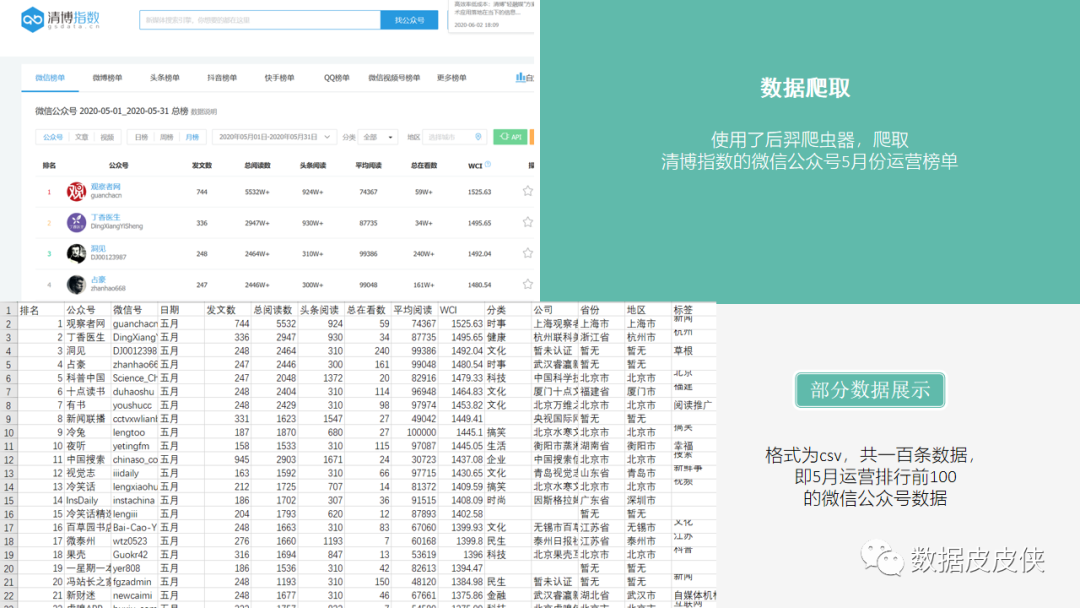Select the spreadsheet cell 青岛市
The image size is (1080, 608).
click(648, 473)
